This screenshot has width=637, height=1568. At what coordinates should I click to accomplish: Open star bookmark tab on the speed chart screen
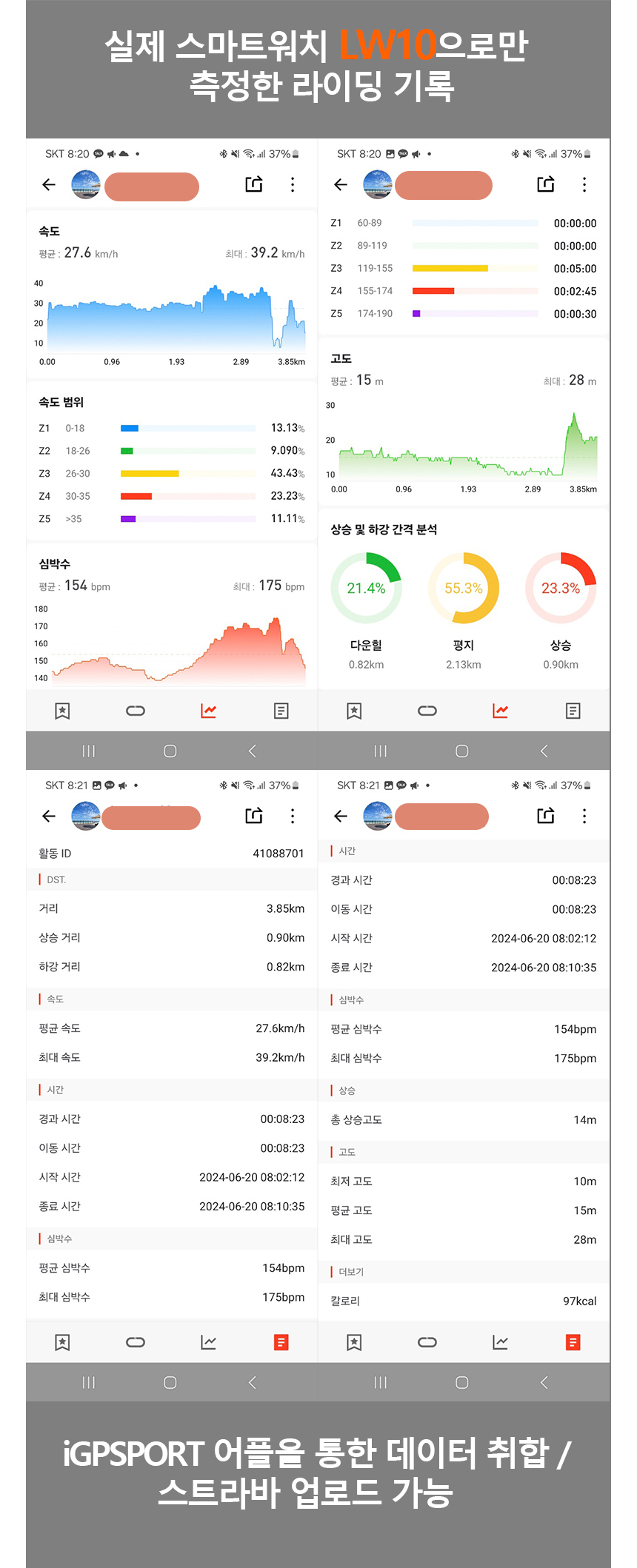pos(62,711)
